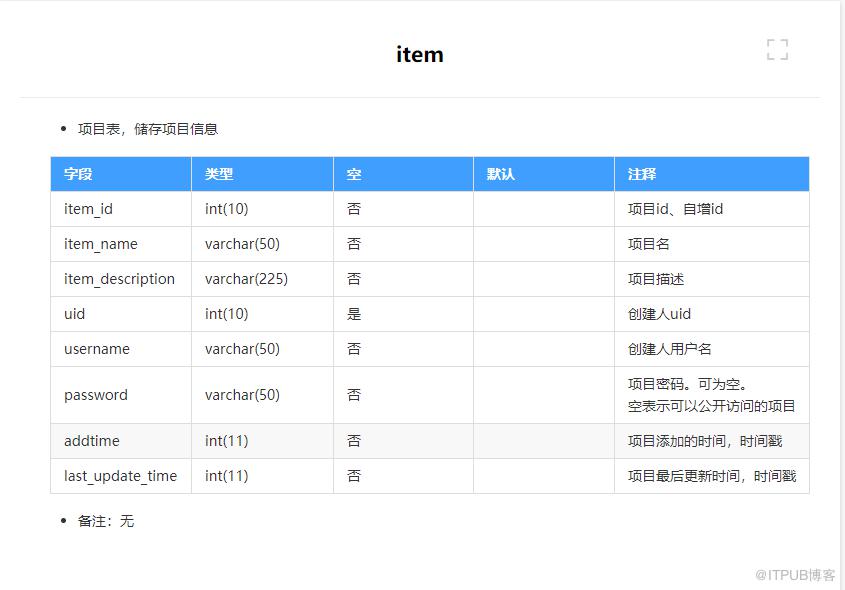The image size is (845, 590).
Task: Click "否" in the item_id row
Action: [354, 209]
